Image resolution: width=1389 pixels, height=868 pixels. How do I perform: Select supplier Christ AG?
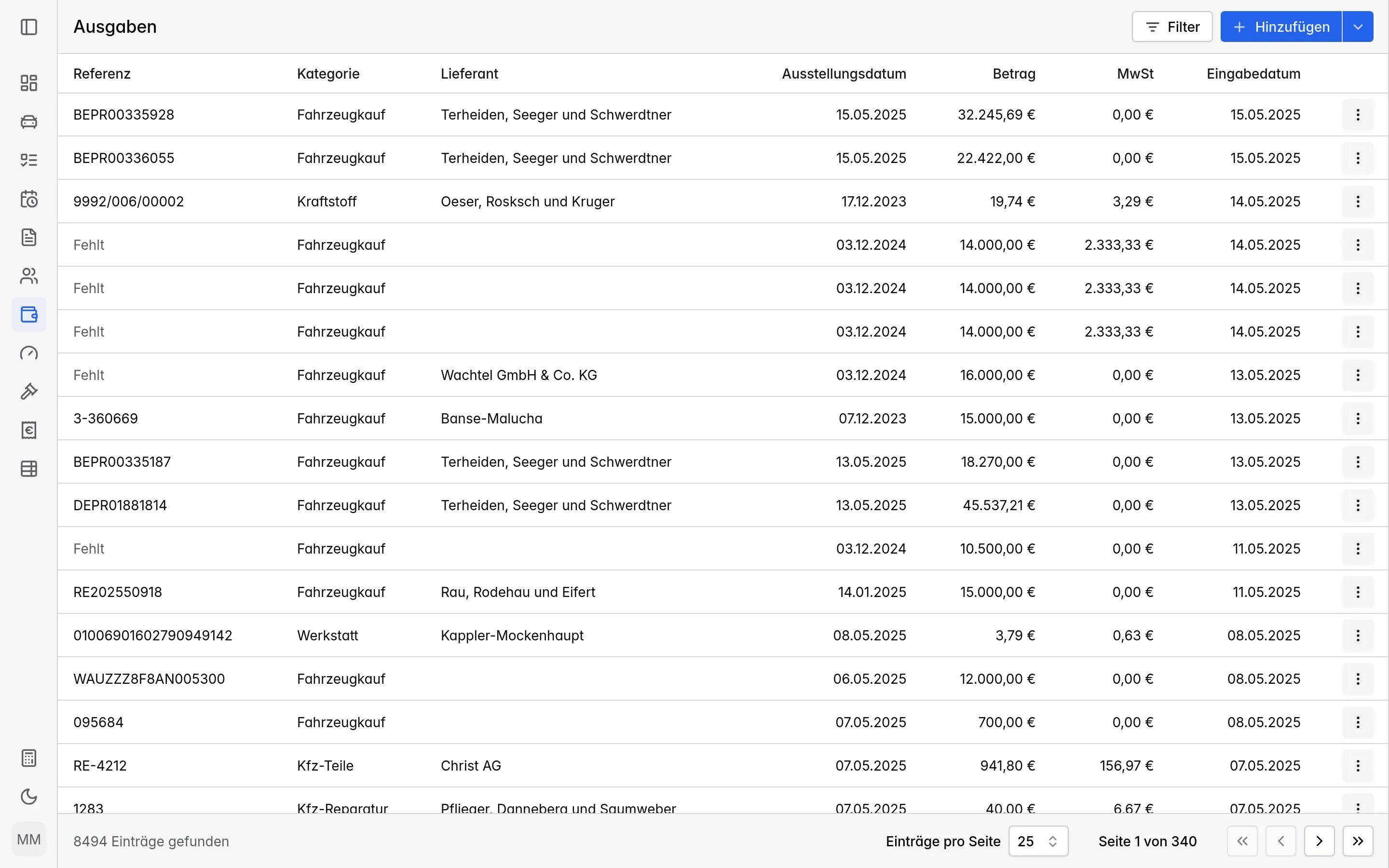click(471, 766)
